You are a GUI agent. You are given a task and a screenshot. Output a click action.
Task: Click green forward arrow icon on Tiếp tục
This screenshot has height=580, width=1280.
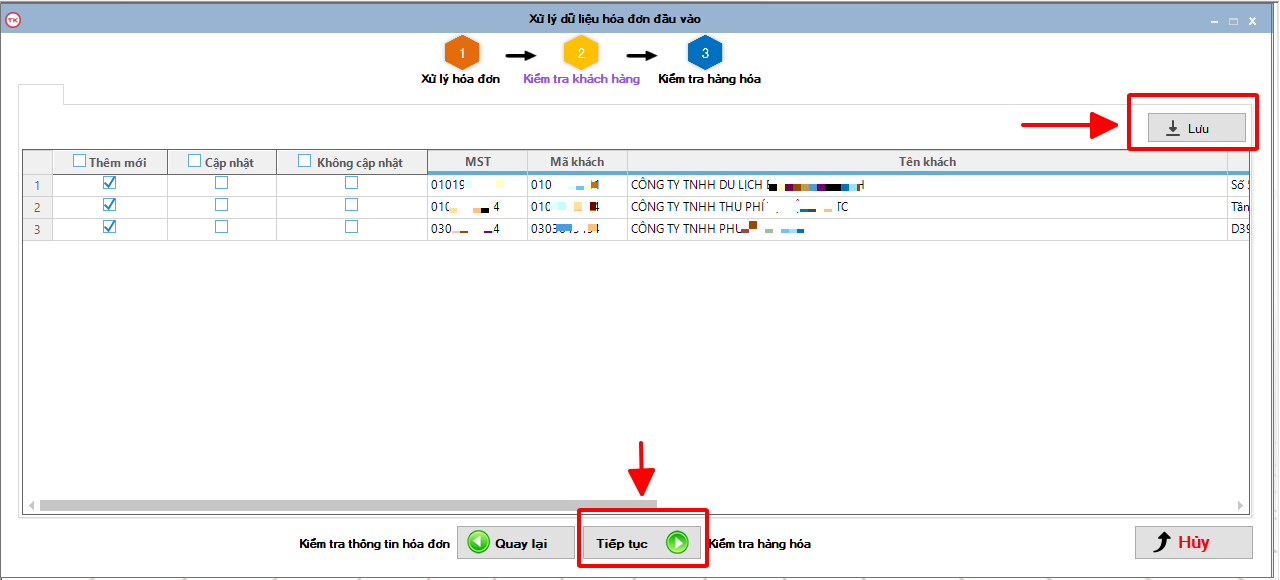tap(677, 543)
